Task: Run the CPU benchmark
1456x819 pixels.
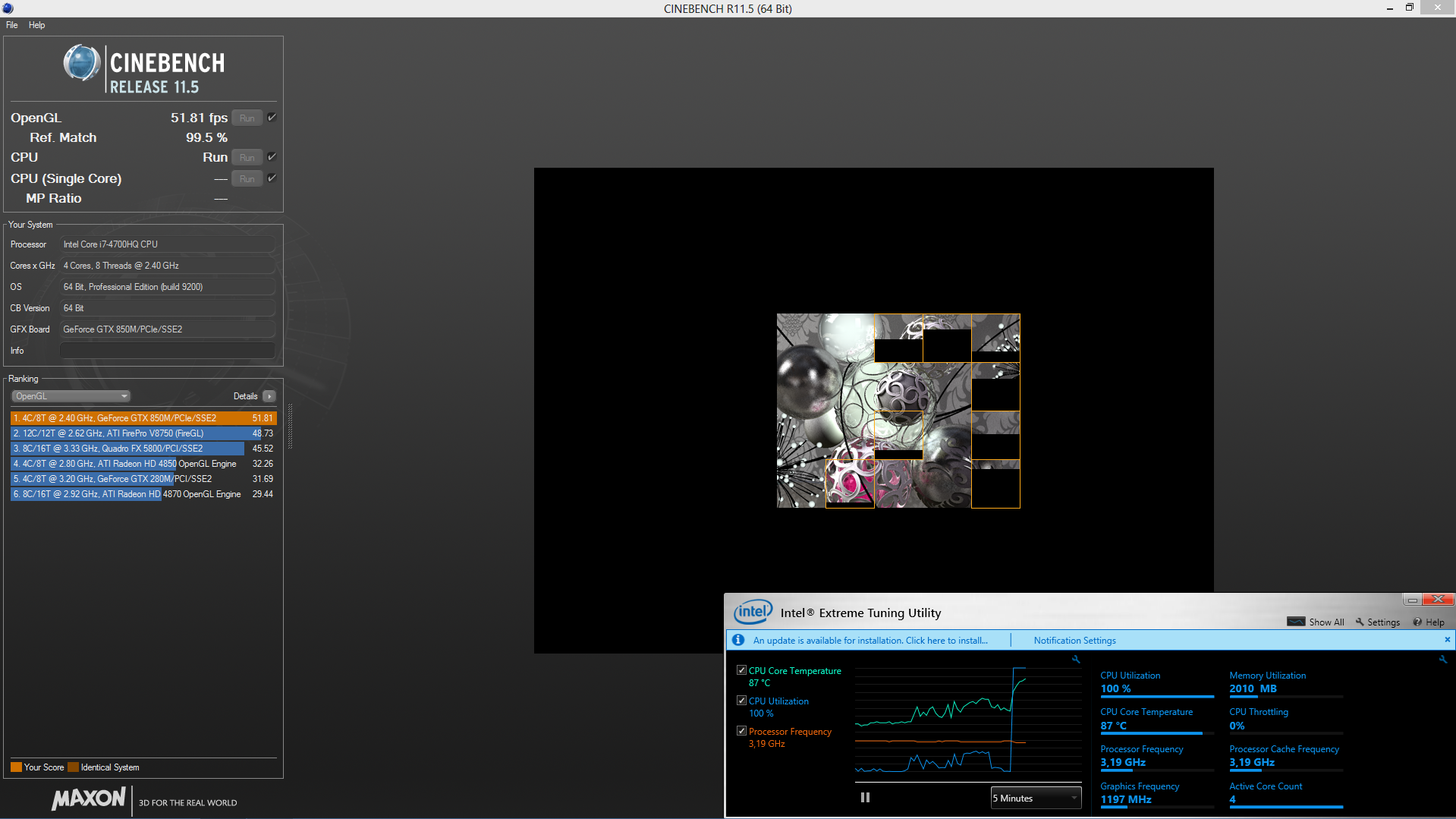Action: tap(247, 157)
